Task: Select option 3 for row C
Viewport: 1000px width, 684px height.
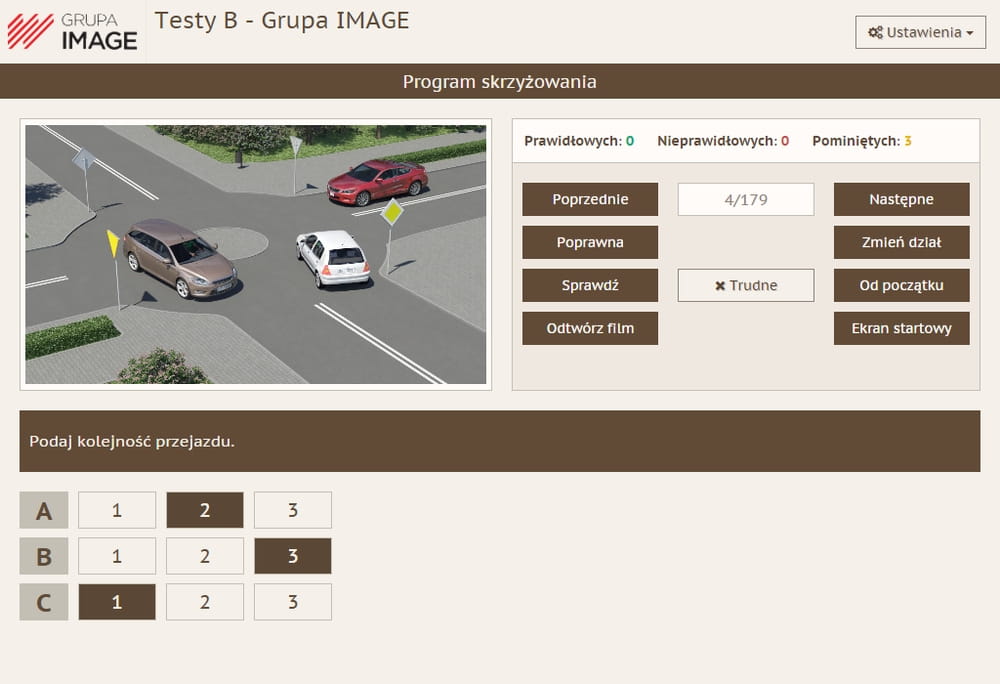Action: click(x=293, y=602)
